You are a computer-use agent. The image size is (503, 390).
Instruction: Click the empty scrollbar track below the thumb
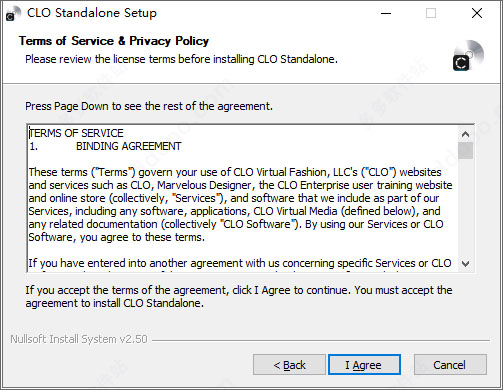[x=465, y=207]
